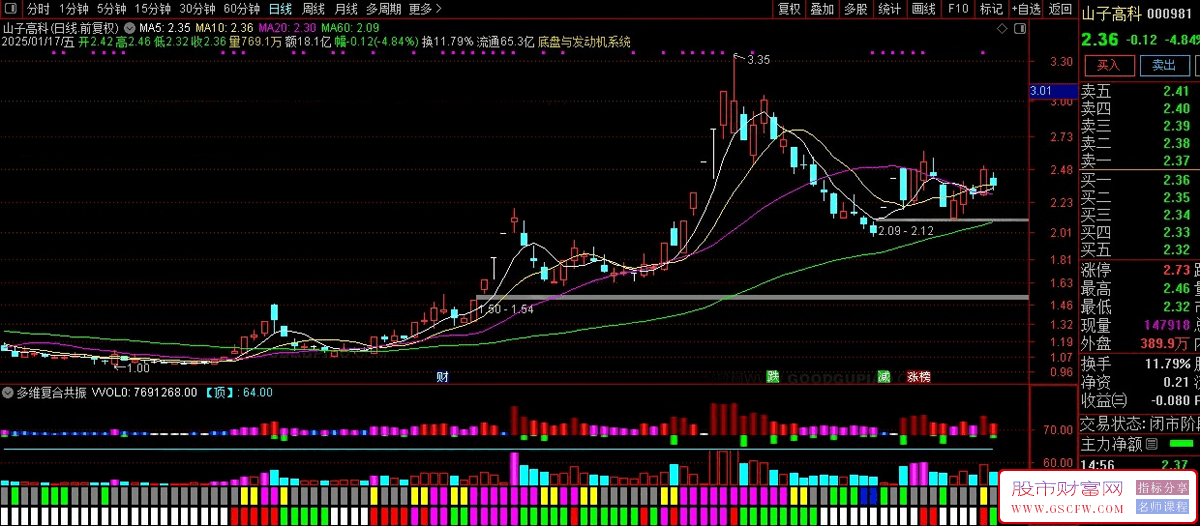
Task: Click the 买五 price 2.32
Action: coord(1176,250)
